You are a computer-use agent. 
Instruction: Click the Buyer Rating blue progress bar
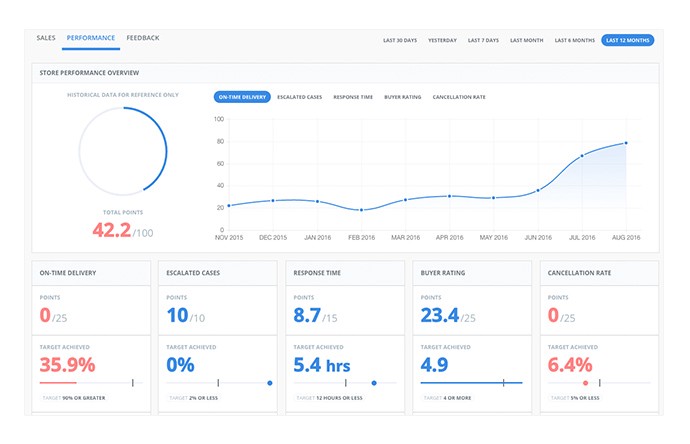[x=471, y=383]
